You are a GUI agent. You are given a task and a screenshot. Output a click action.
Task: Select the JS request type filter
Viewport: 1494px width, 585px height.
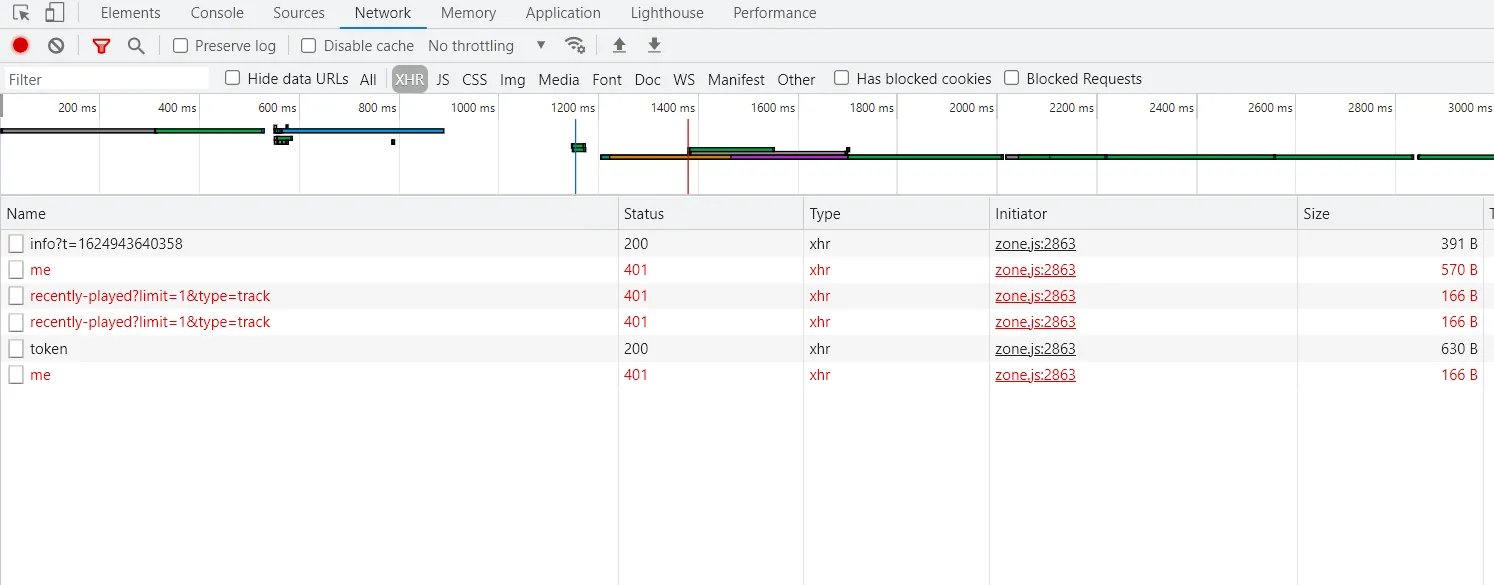(x=443, y=79)
